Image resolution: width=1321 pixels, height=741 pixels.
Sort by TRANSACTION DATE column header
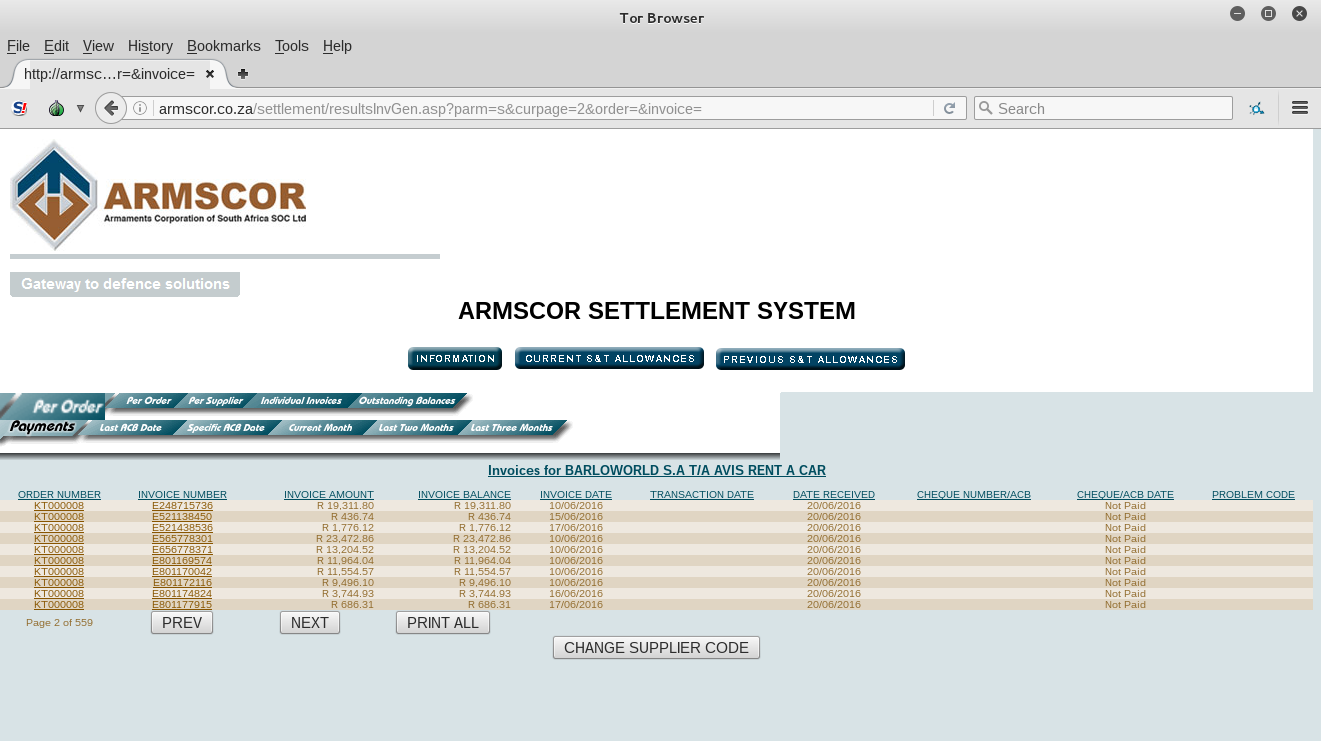(702, 495)
